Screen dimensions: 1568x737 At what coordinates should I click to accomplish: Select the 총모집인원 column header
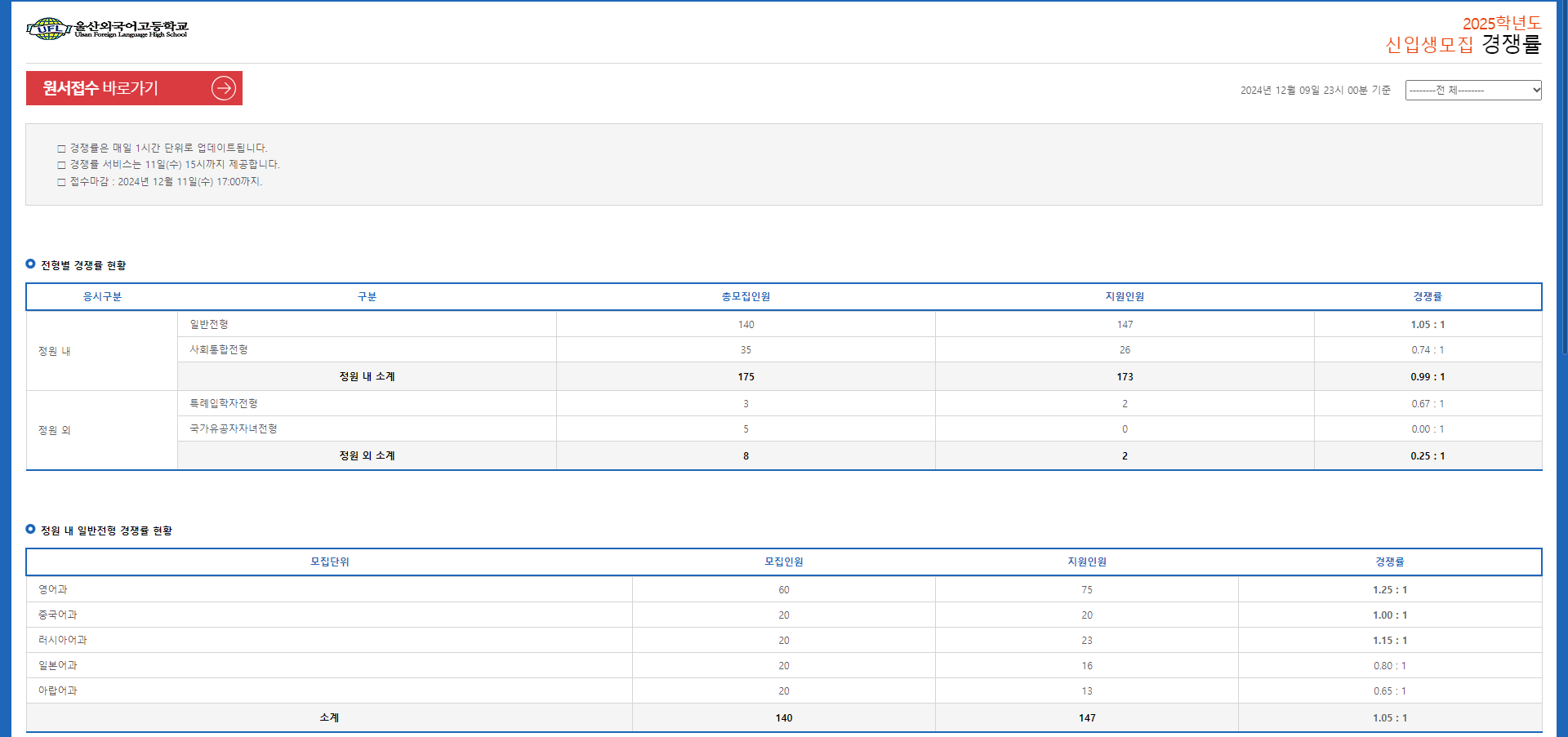tap(746, 297)
